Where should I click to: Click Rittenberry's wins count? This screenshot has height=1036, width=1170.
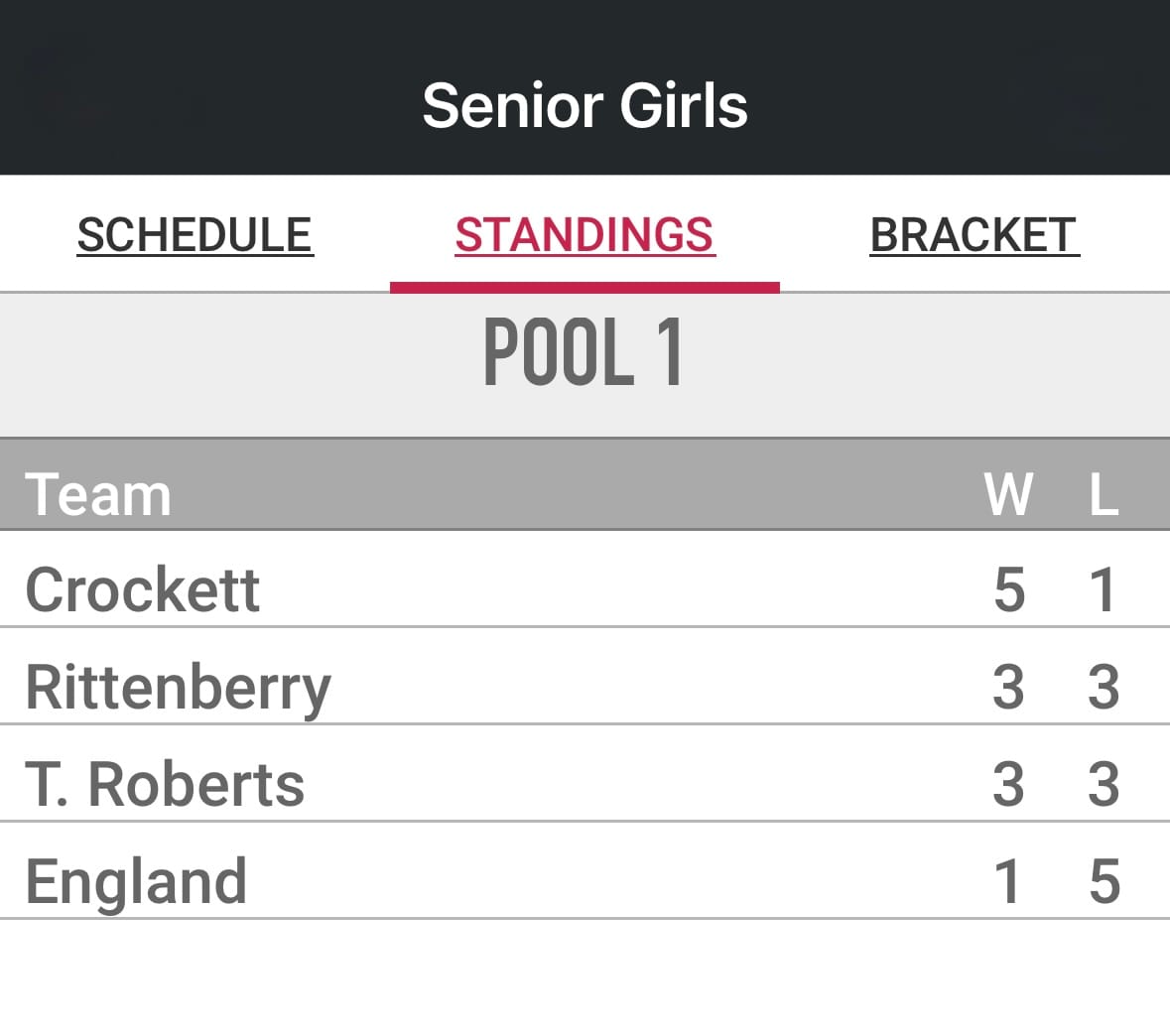1008,687
